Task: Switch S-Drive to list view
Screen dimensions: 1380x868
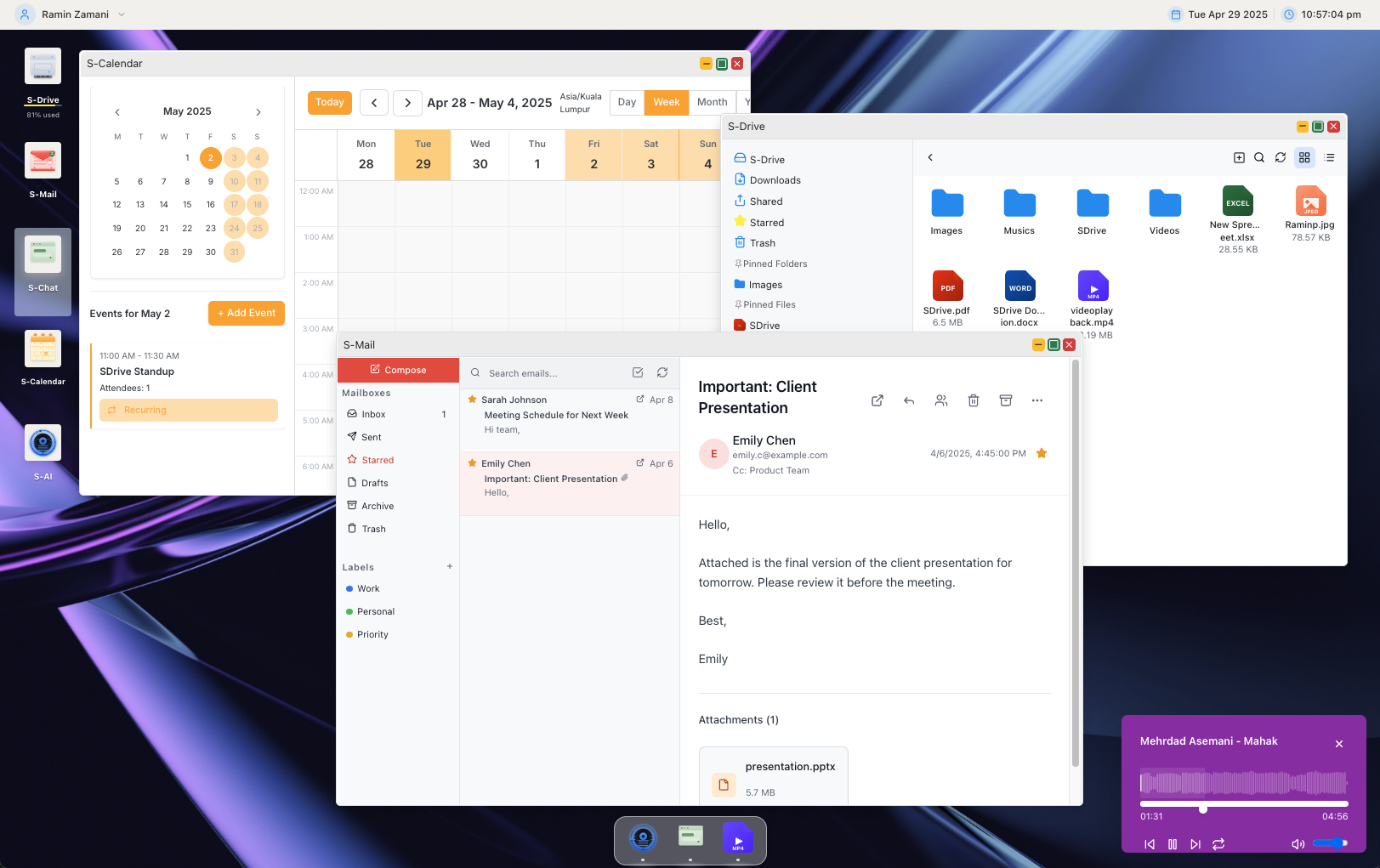Action: click(1328, 157)
